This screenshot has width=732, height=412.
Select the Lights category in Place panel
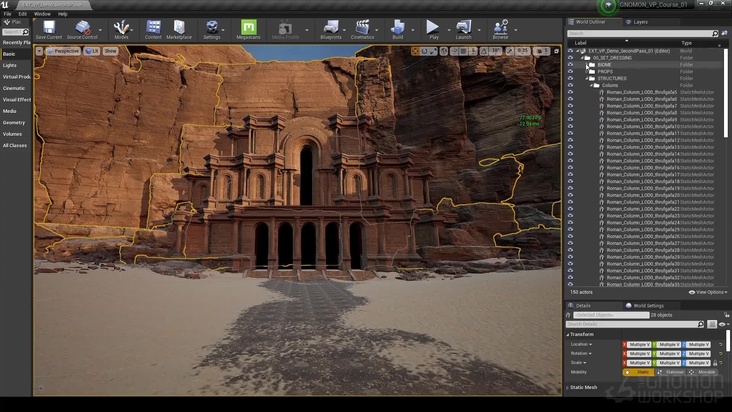(x=10, y=65)
